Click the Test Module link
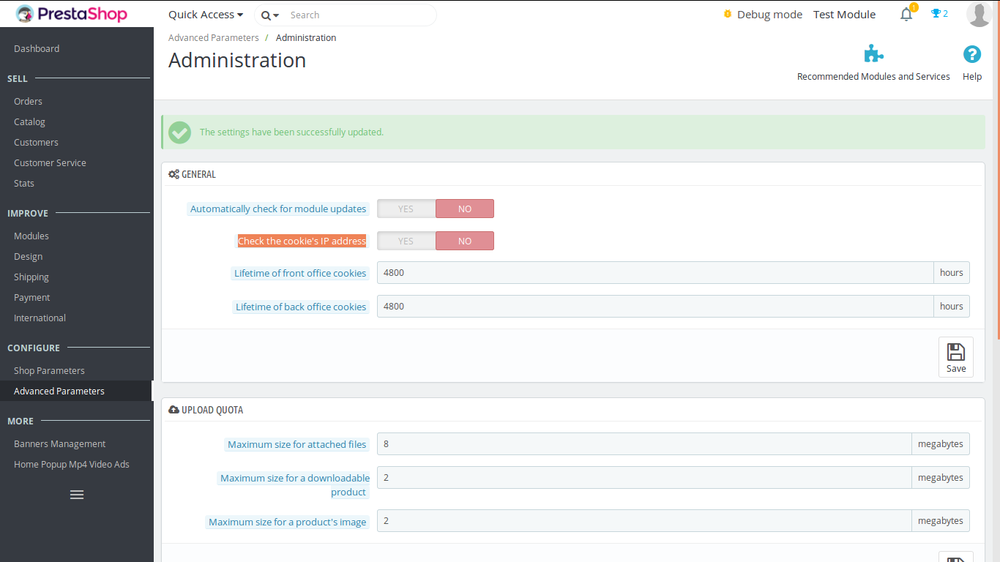The image size is (1000, 562). 844,14
